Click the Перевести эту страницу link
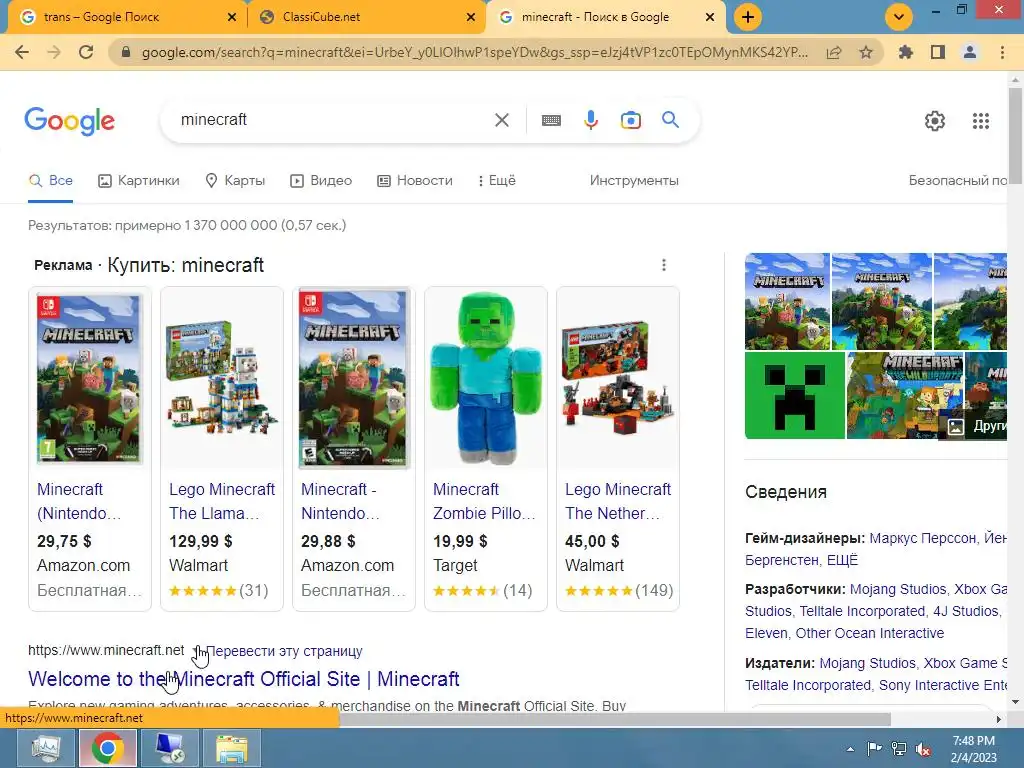The height and width of the screenshot is (768, 1024). coord(284,651)
